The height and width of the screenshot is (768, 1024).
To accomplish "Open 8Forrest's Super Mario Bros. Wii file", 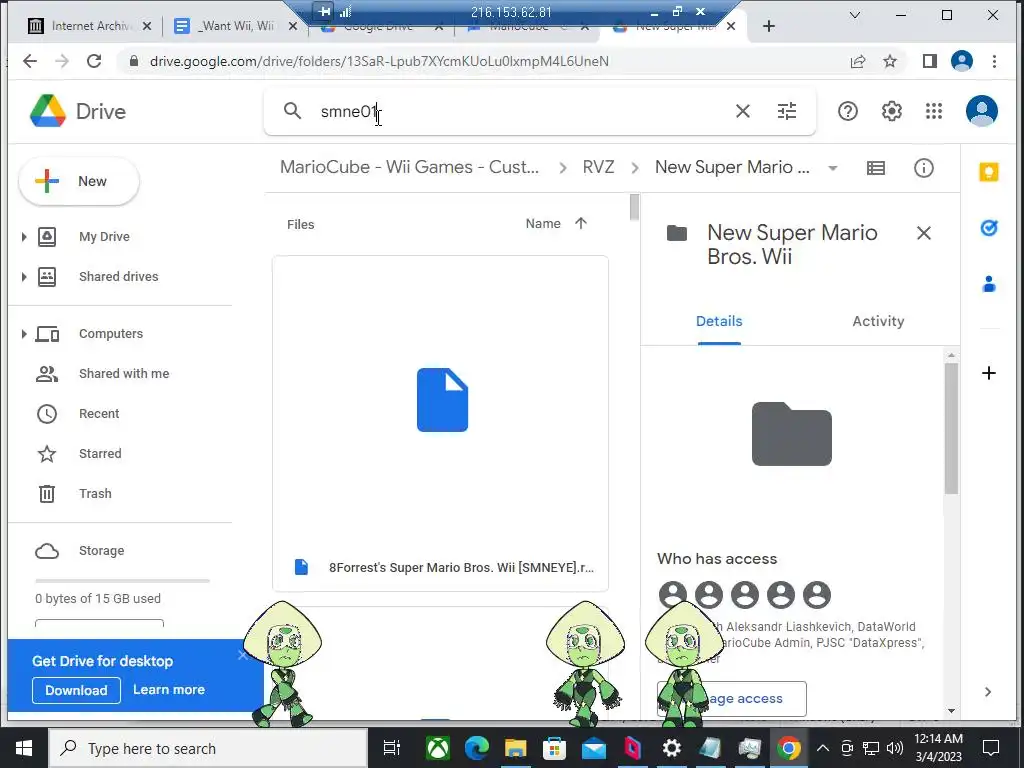I will pos(441,424).
